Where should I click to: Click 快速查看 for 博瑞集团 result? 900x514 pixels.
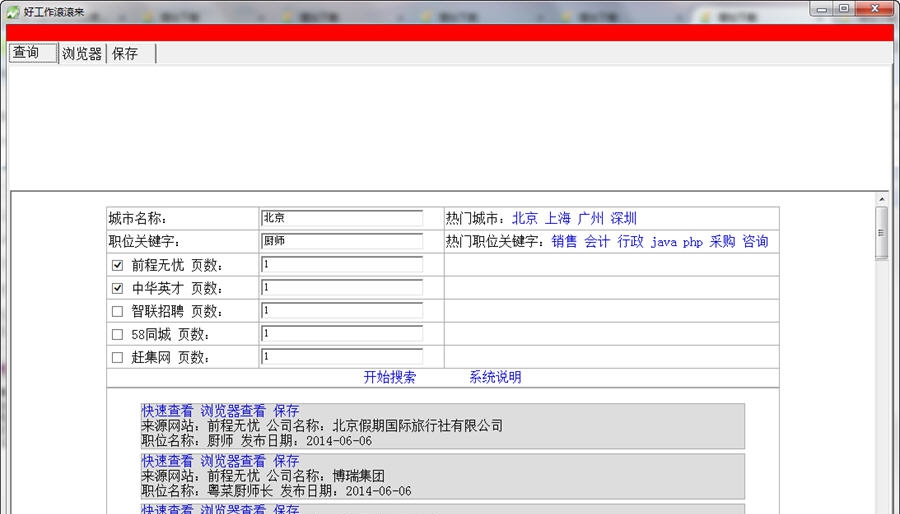point(168,461)
